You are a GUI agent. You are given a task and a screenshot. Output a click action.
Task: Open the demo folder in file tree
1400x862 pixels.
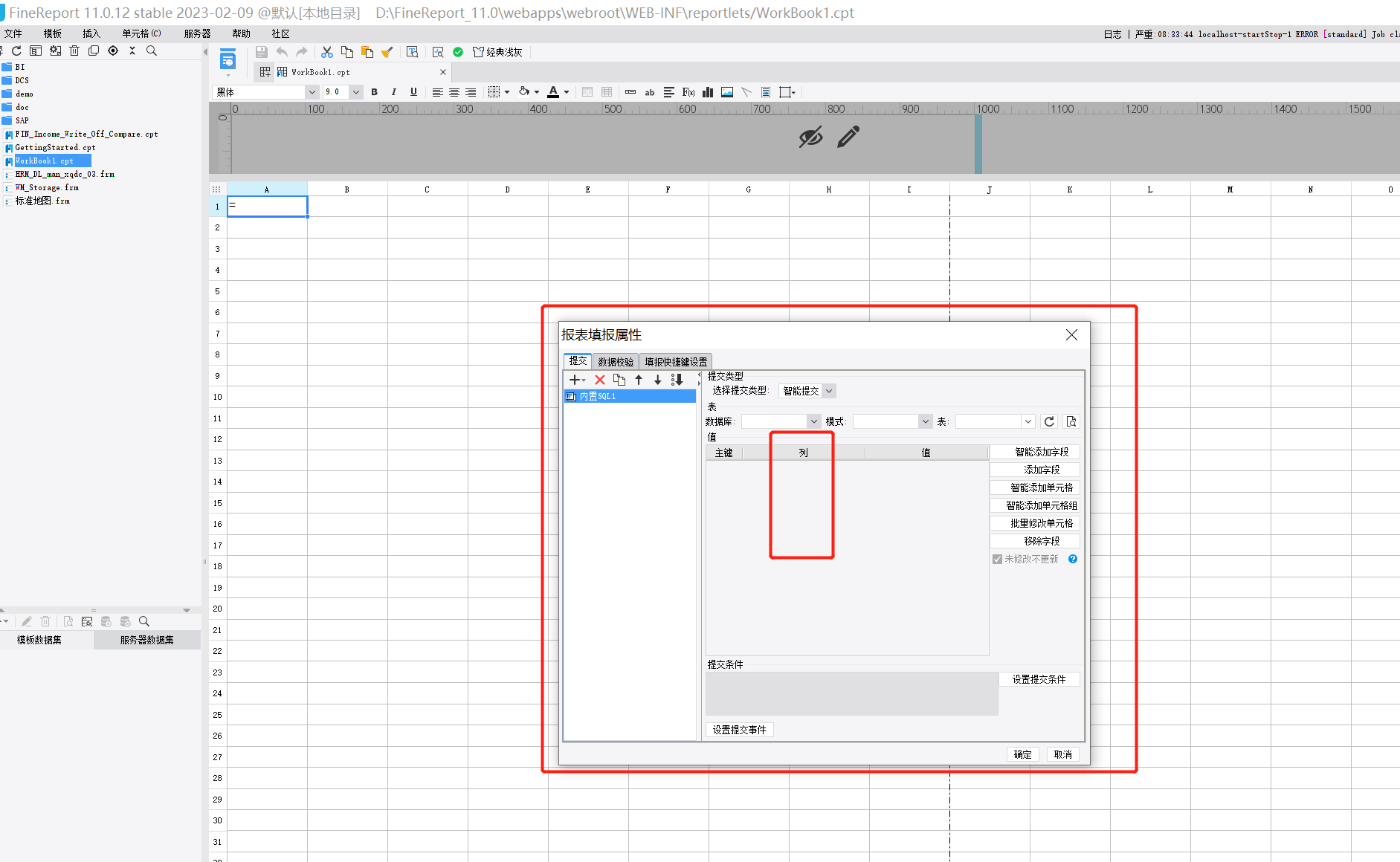point(18,94)
